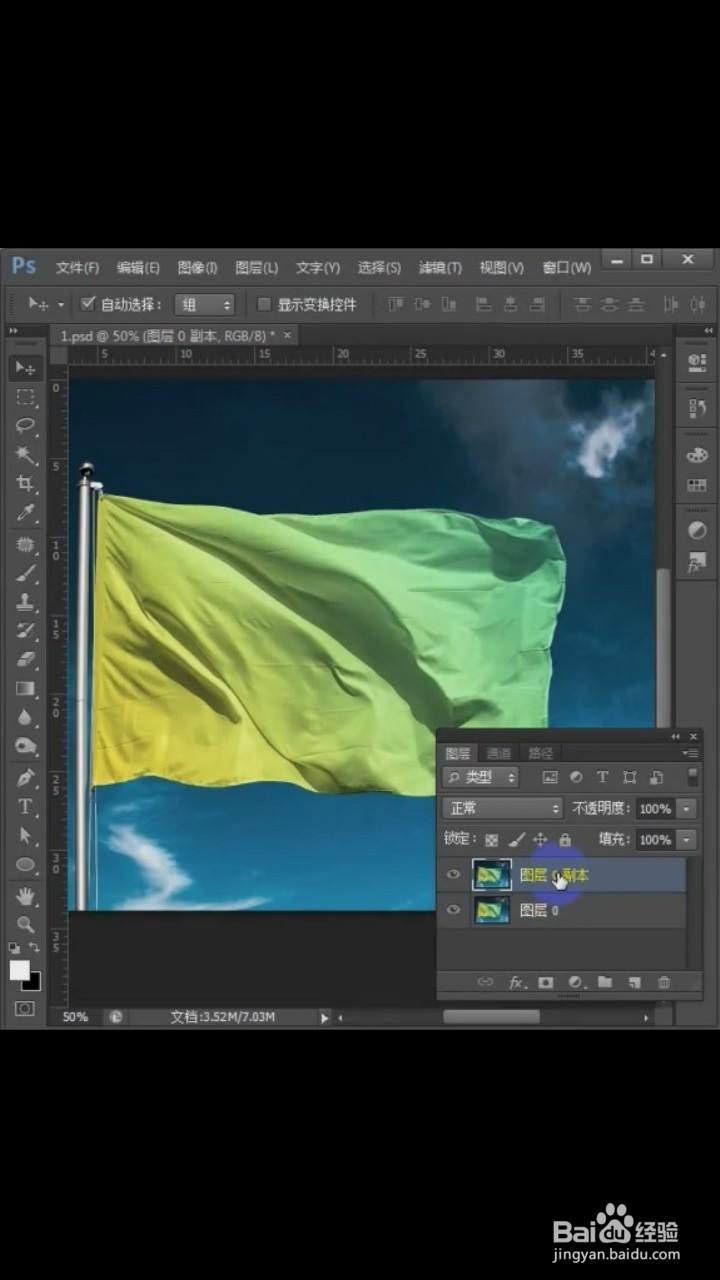The width and height of the screenshot is (720, 1280).
Task: Filter for type layers
Action: (603, 777)
